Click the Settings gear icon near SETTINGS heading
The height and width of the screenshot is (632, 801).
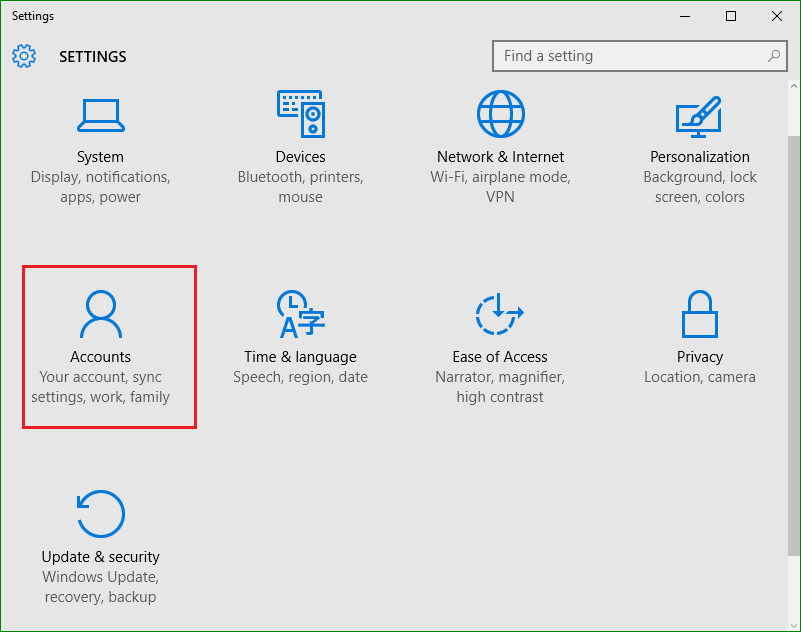pyautogui.click(x=24, y=56)
